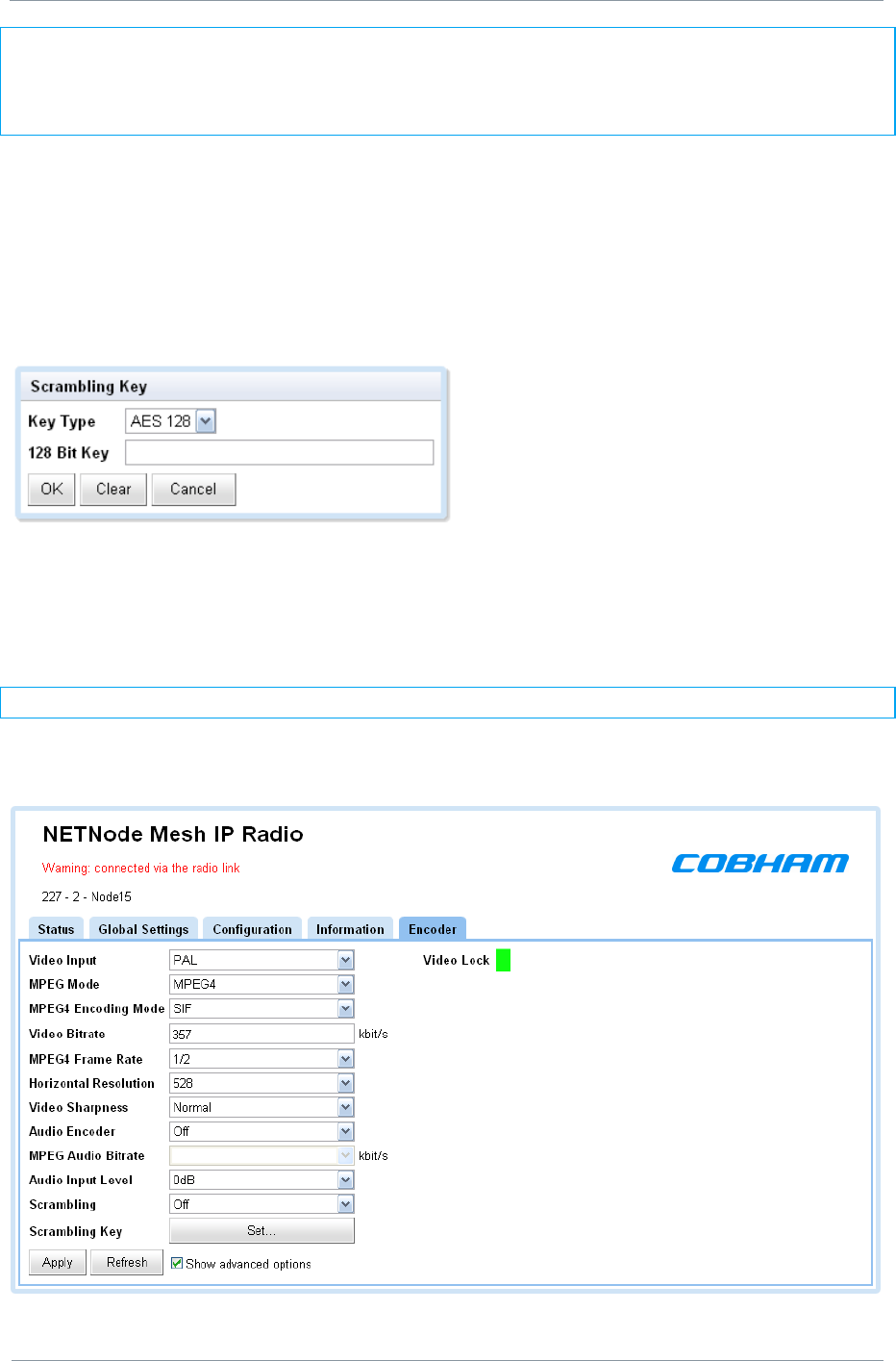Click the Cobham logo
The height and width of the screenshot is (1361, 896).
click(759, 864)
